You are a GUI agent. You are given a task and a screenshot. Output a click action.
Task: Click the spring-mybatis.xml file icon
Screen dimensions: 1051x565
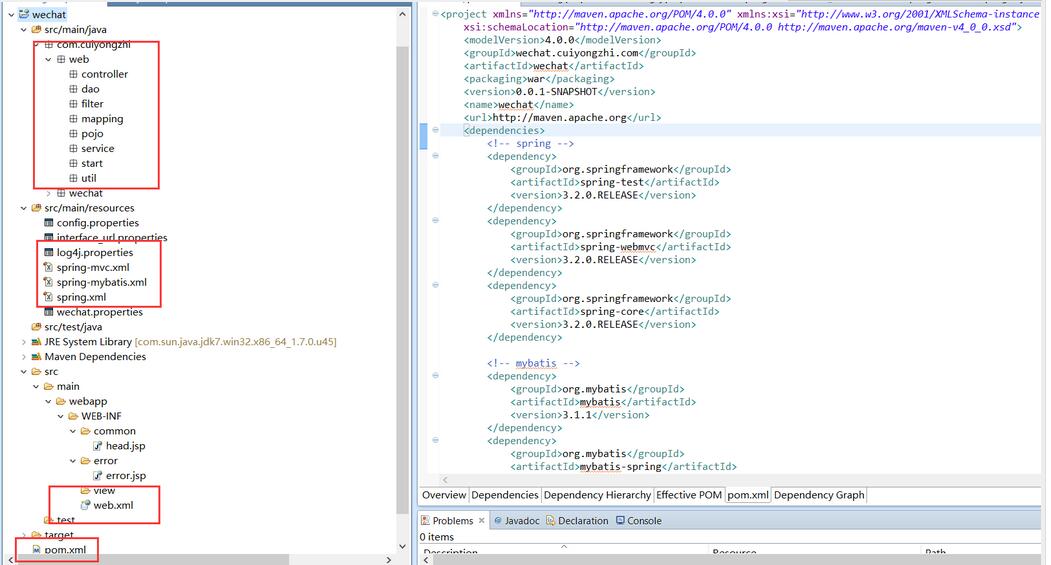coord(48,282)
